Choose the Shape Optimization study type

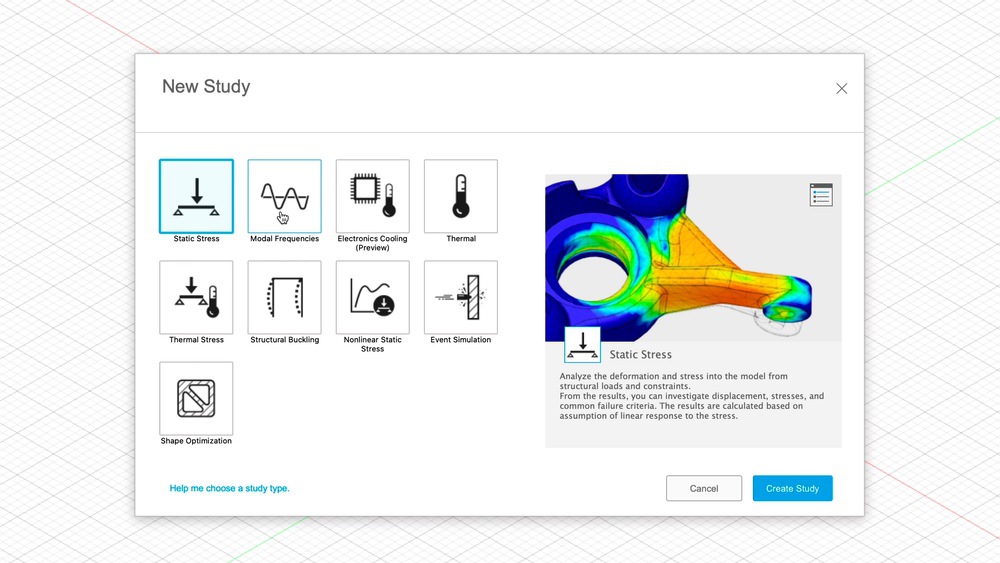[x=196, y=398]
